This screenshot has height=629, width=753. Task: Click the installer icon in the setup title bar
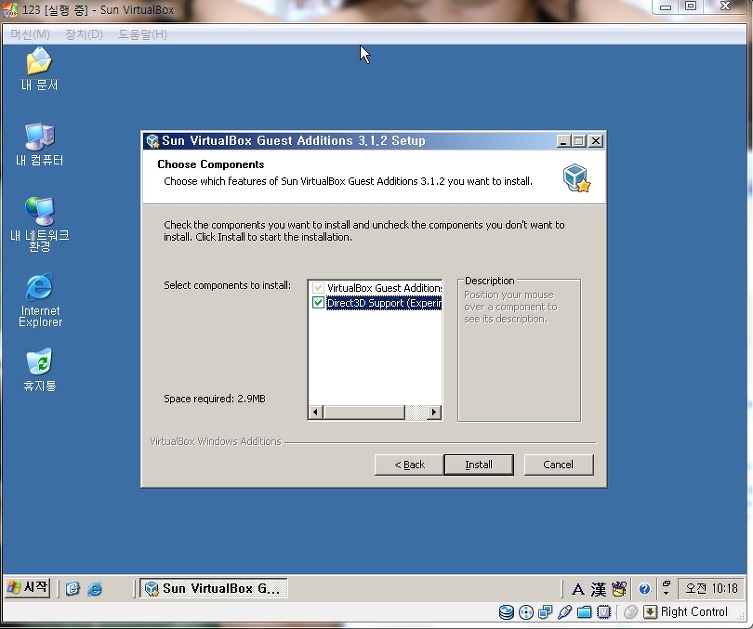tap(153, 141)
